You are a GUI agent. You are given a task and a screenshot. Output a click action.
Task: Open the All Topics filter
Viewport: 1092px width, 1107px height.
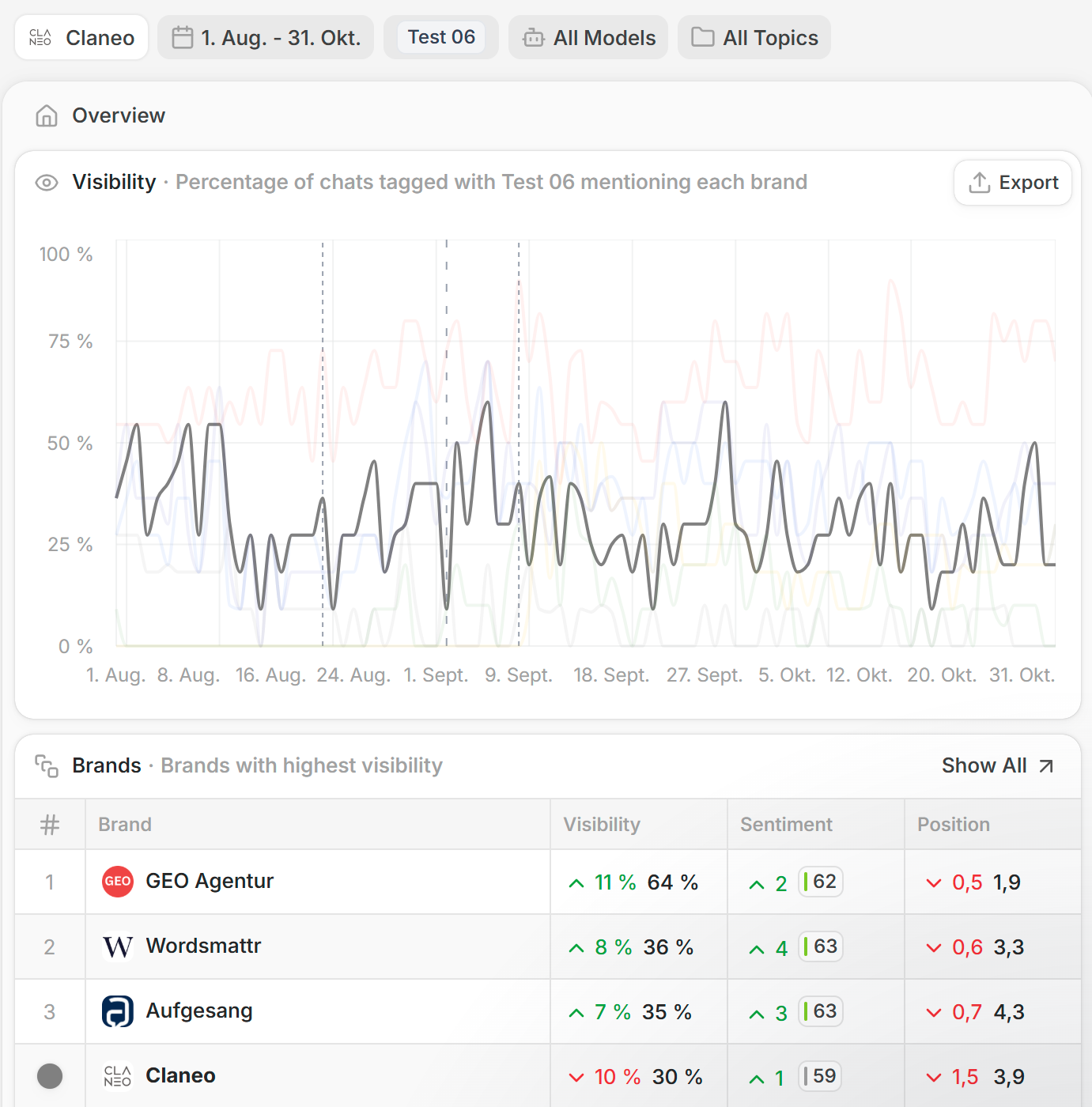(754, 38)
